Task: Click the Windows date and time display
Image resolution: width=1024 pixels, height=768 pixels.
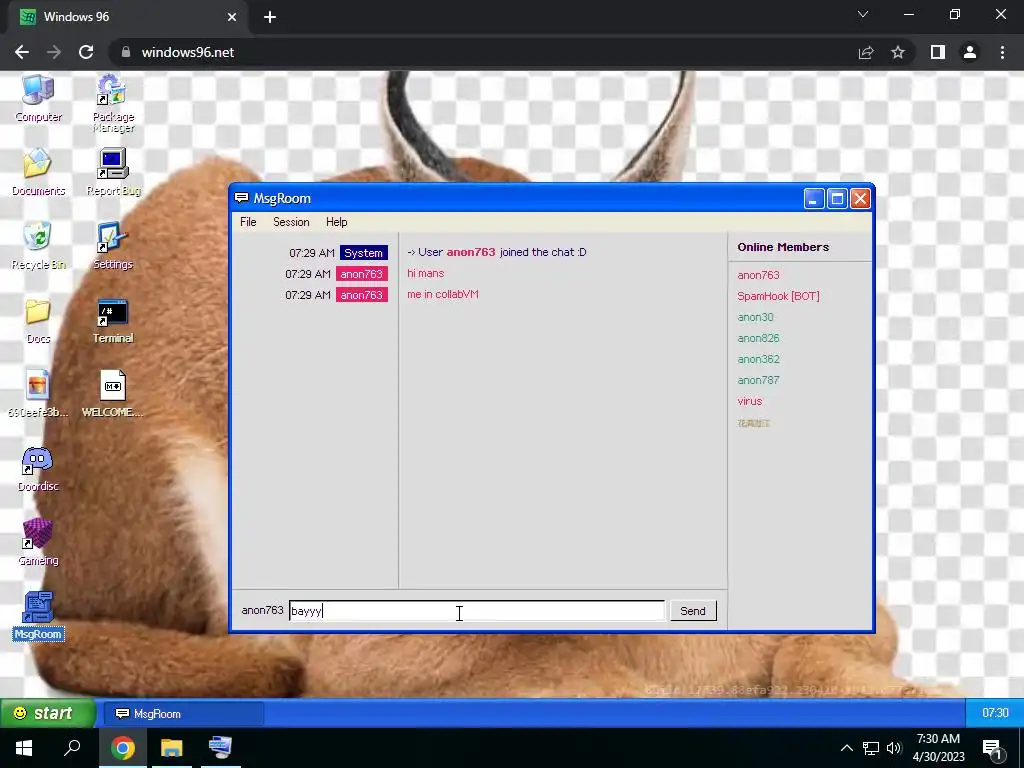Action: tap(938, 748)
